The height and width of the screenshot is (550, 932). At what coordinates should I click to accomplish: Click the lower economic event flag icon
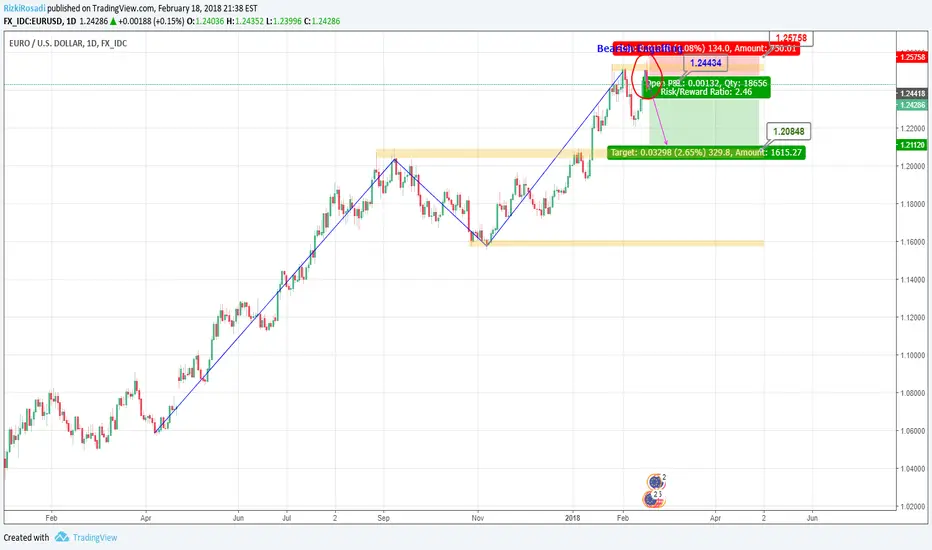[x=653, y=499]
